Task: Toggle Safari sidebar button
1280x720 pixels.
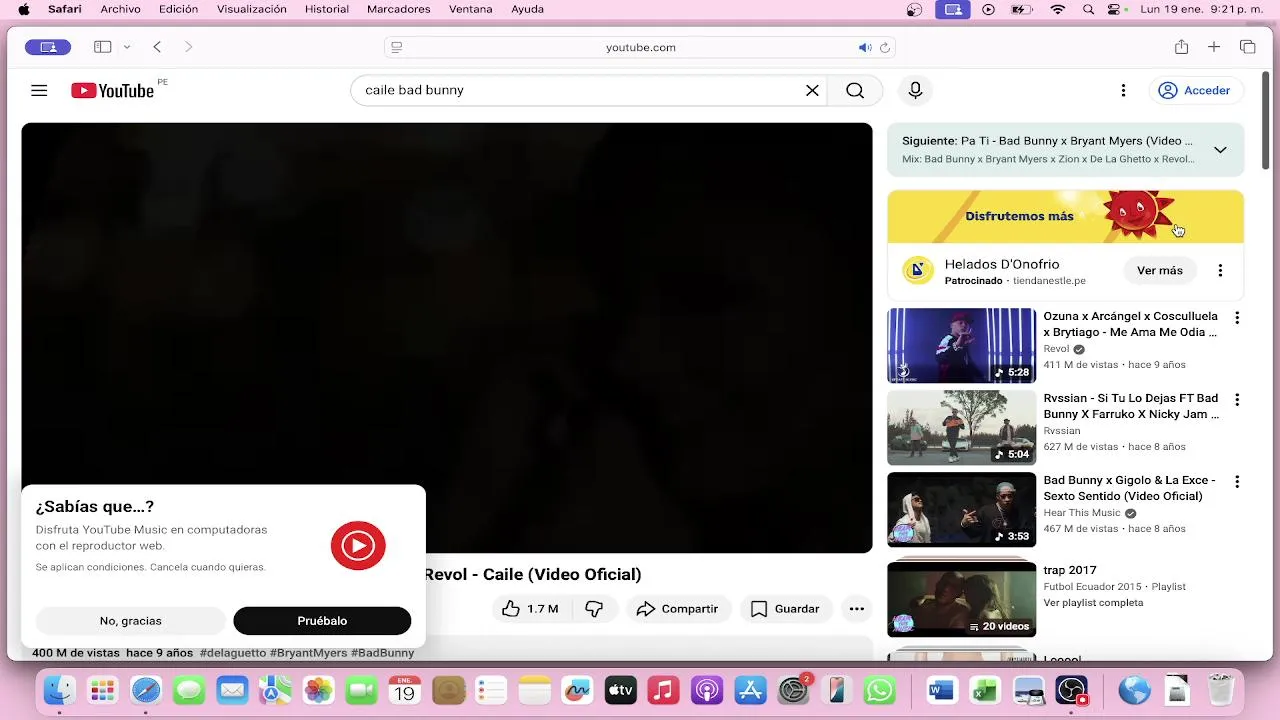Action: (x=102, y=47)
